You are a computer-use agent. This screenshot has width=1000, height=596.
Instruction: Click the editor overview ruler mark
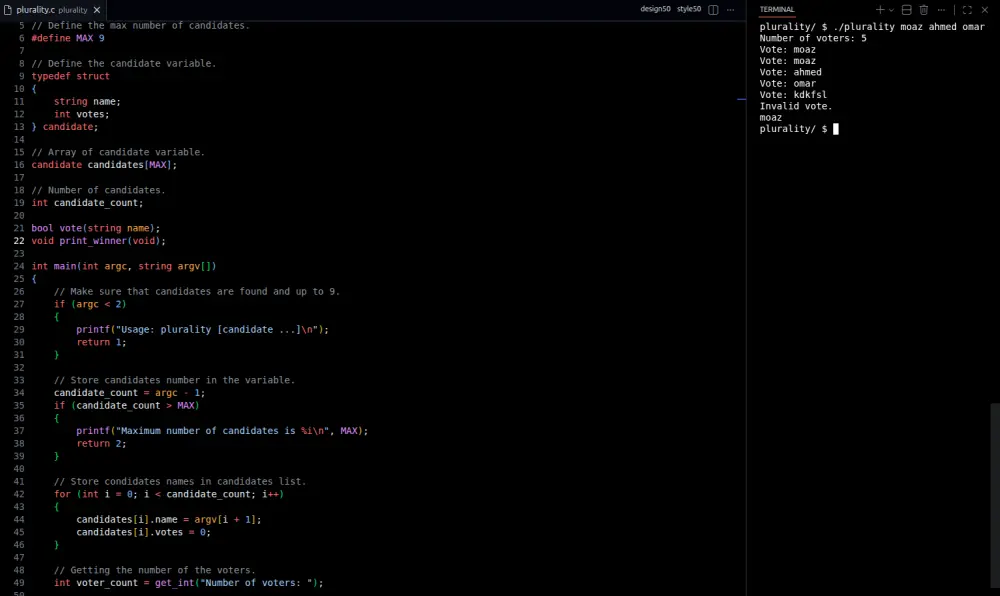(741, 99)
